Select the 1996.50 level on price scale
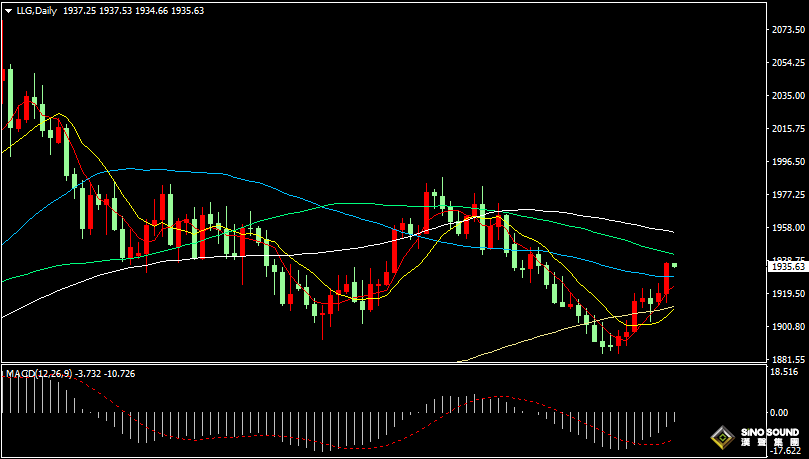Screen dimensions: 809x459 787,162
